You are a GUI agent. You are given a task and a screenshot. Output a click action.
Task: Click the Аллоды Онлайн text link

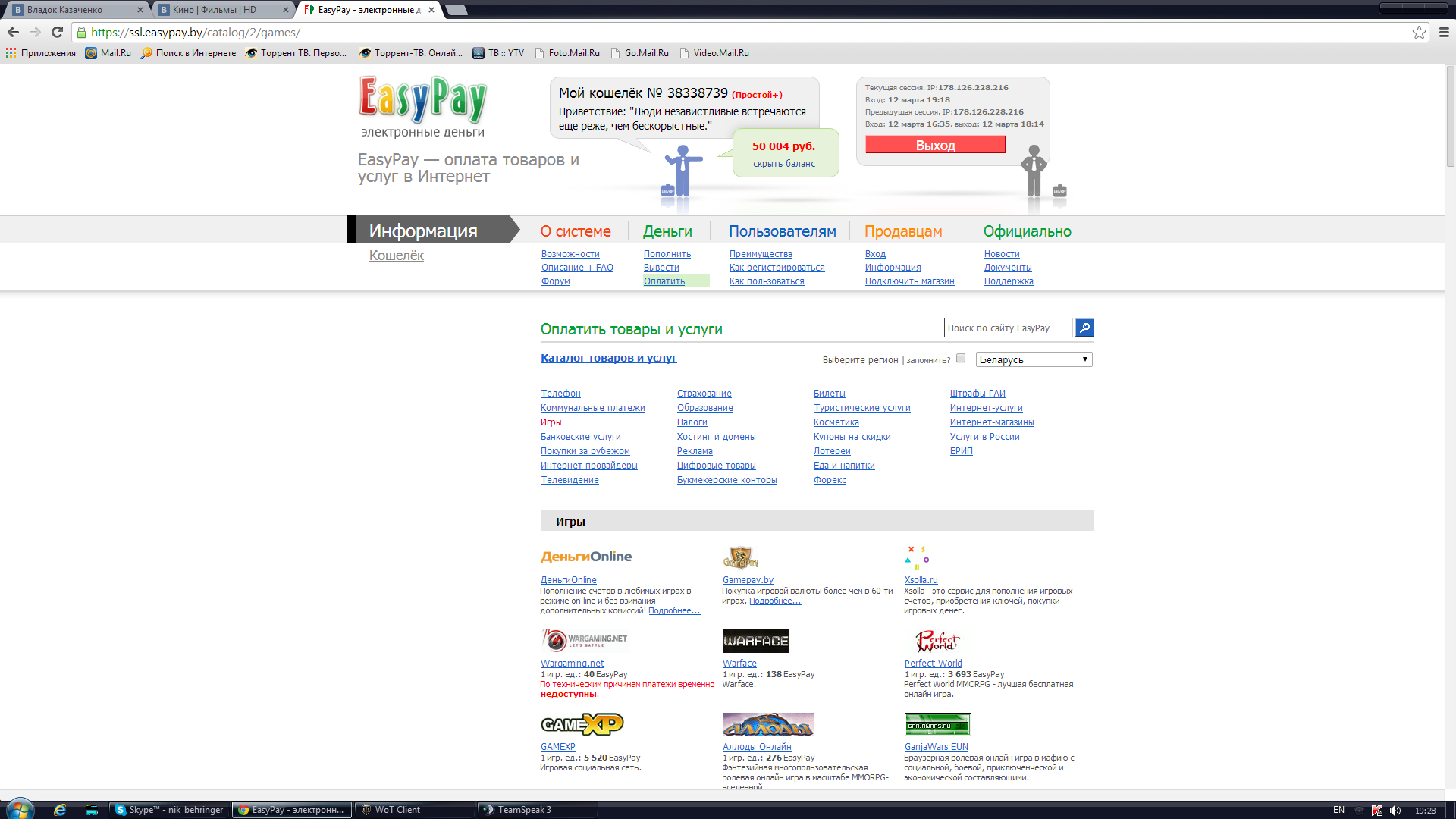(757, 747)
